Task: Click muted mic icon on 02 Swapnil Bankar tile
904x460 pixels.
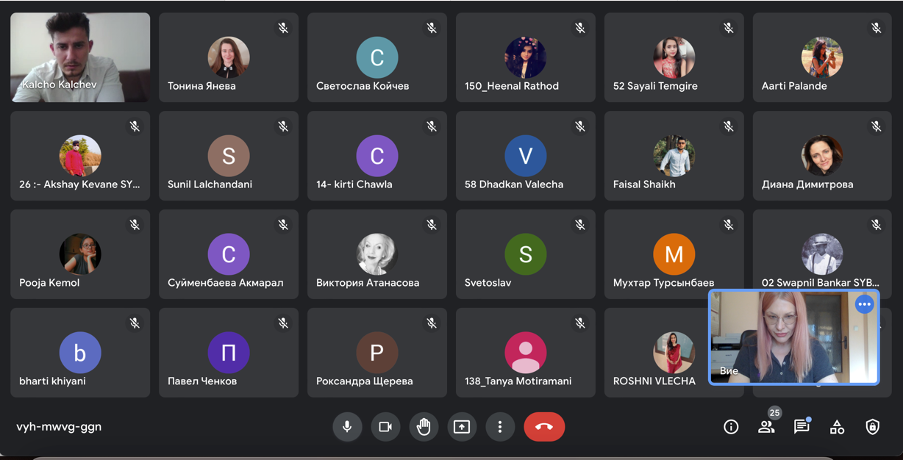Action: pos(876,225)
